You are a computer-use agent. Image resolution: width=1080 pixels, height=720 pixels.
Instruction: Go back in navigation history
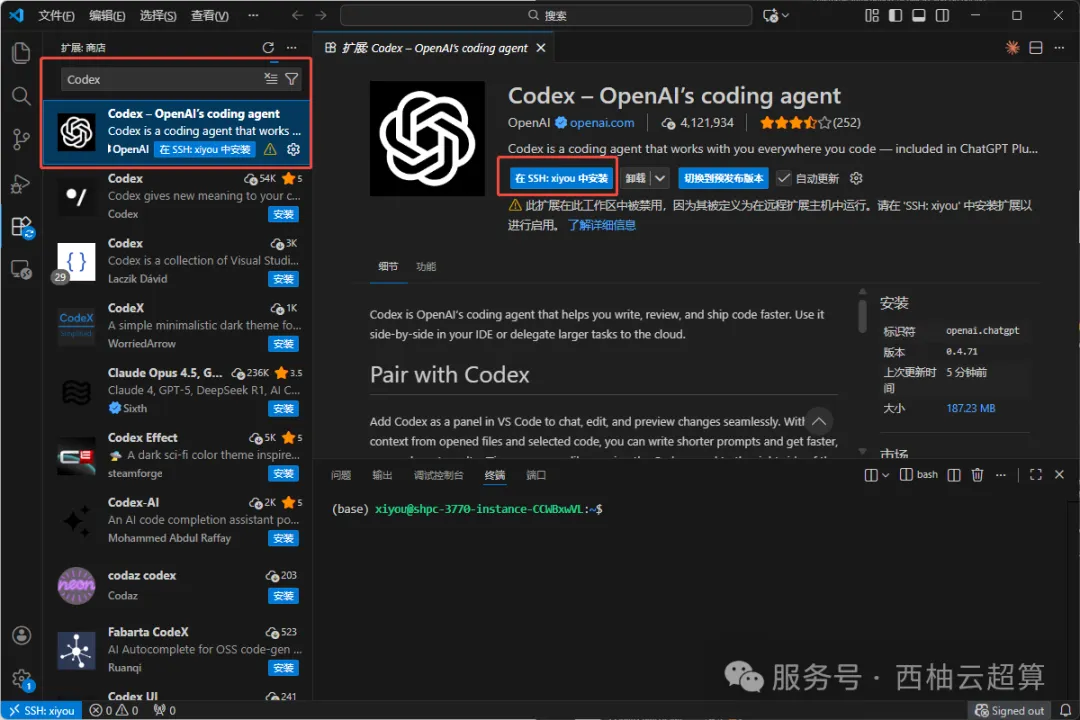(x=297, y=15)
